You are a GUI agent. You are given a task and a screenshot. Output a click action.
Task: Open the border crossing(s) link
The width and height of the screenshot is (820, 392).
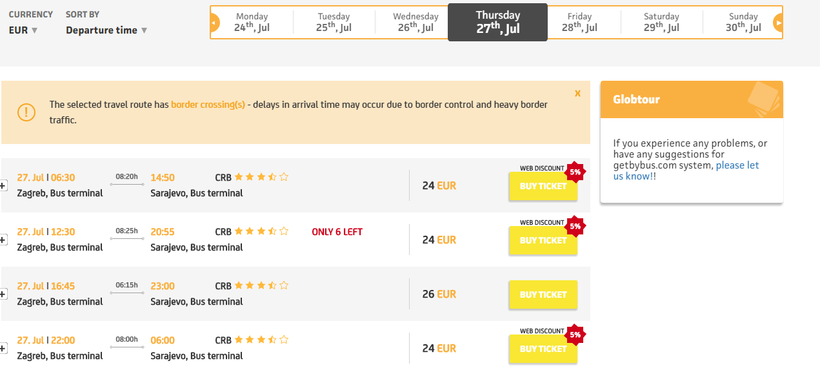(208, 105)
